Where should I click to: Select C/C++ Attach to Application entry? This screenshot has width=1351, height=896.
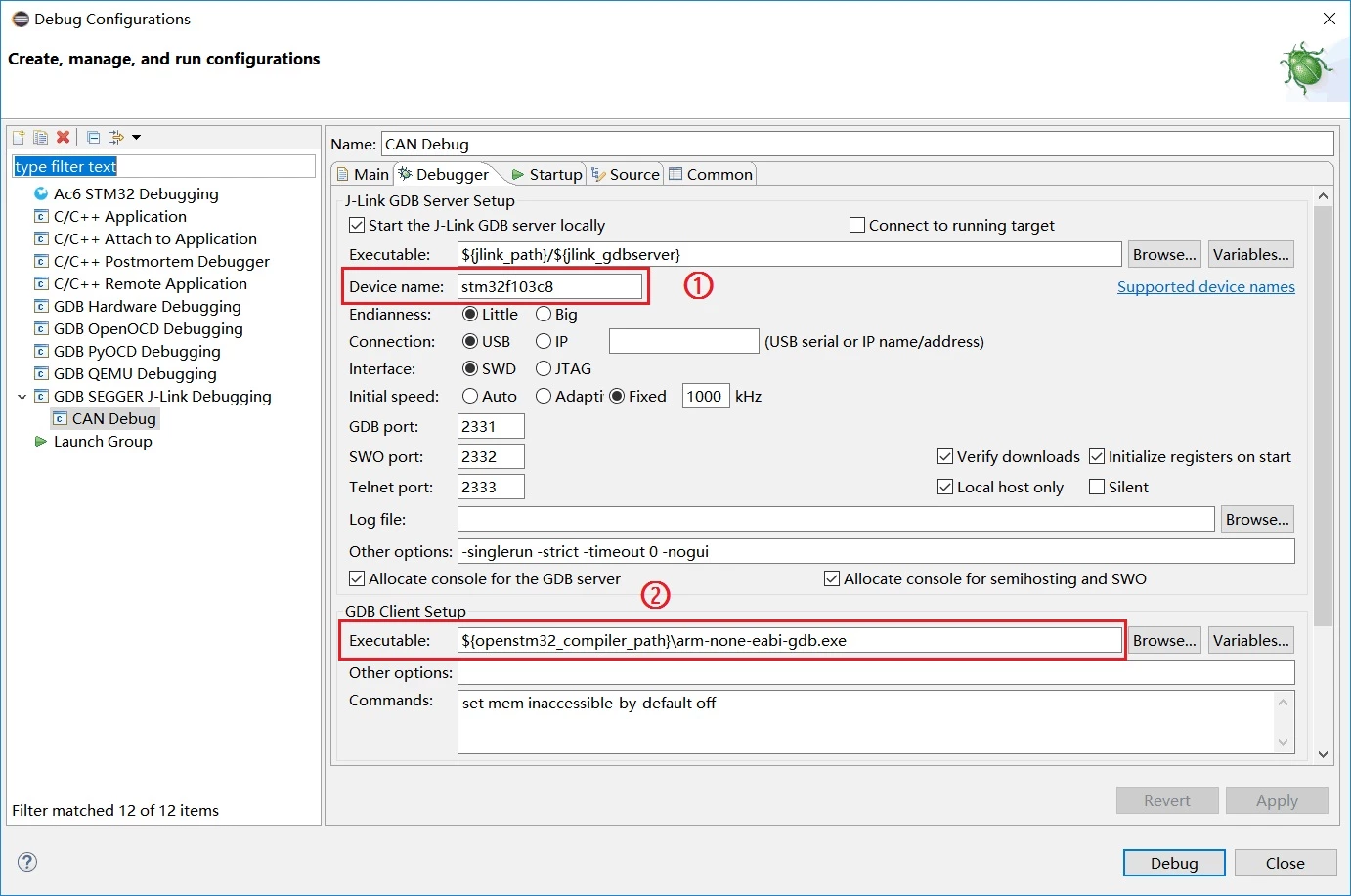click(x=154, y=238)
